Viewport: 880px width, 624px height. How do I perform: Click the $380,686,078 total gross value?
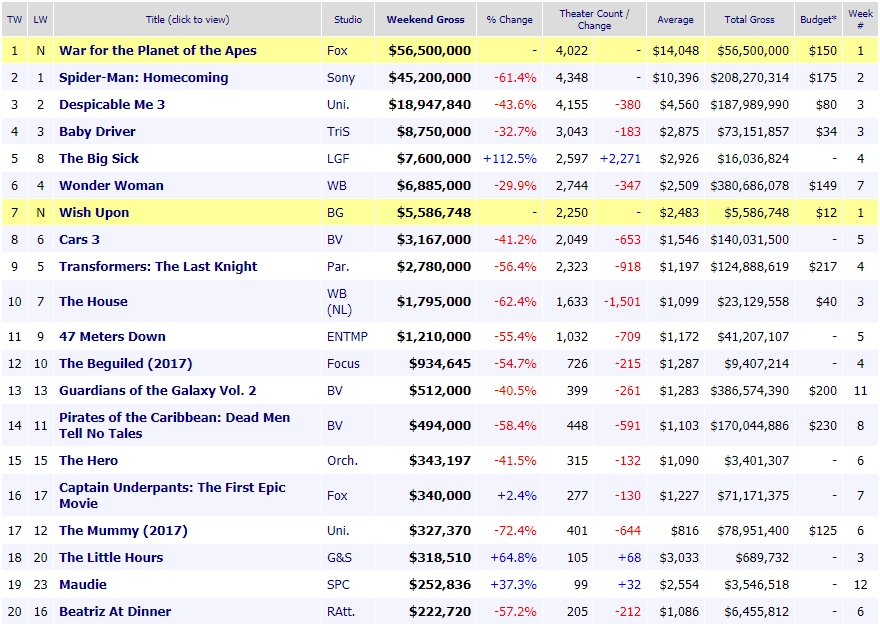(750, 185)
